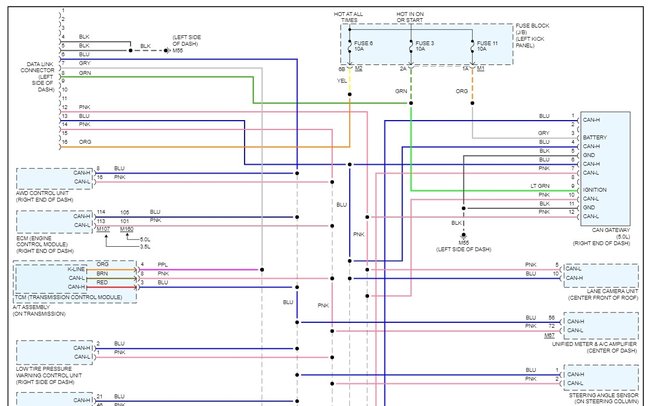The width and height of the screenshot is (650, 406).
Task: Select the FUSE 6 10A label
Action: pos(363,46)
